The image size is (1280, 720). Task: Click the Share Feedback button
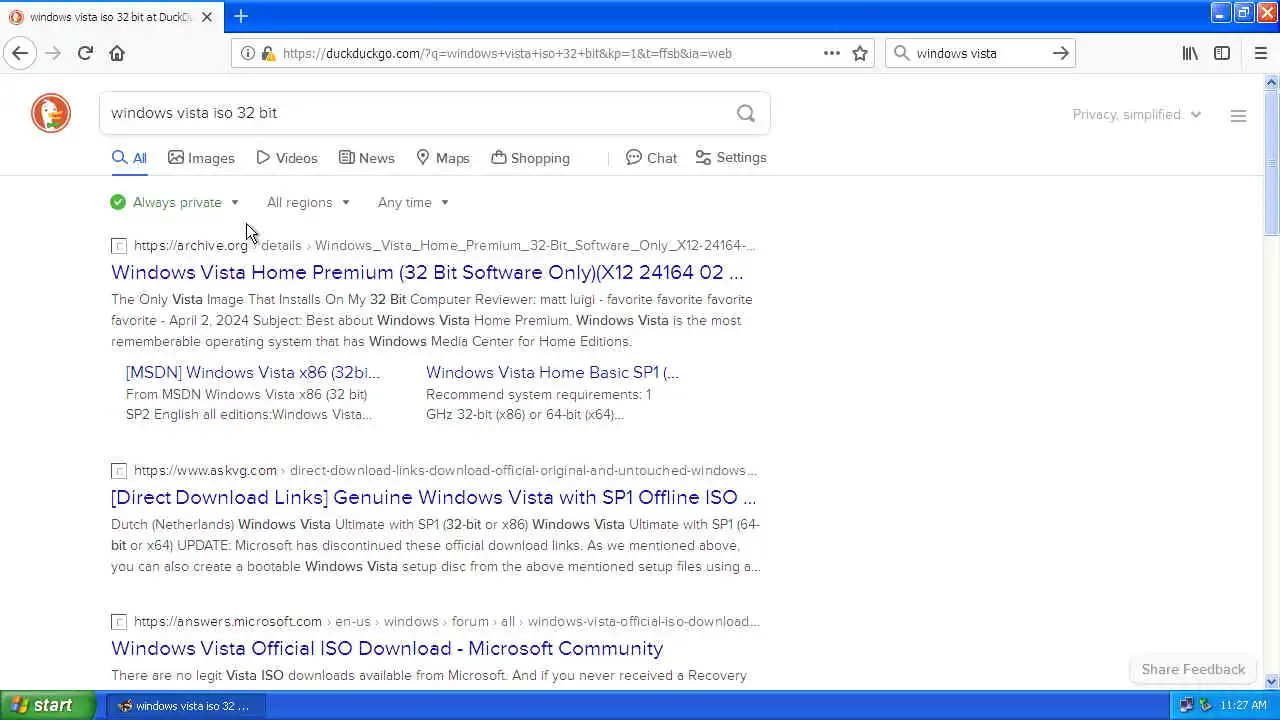pos(1193,669)
